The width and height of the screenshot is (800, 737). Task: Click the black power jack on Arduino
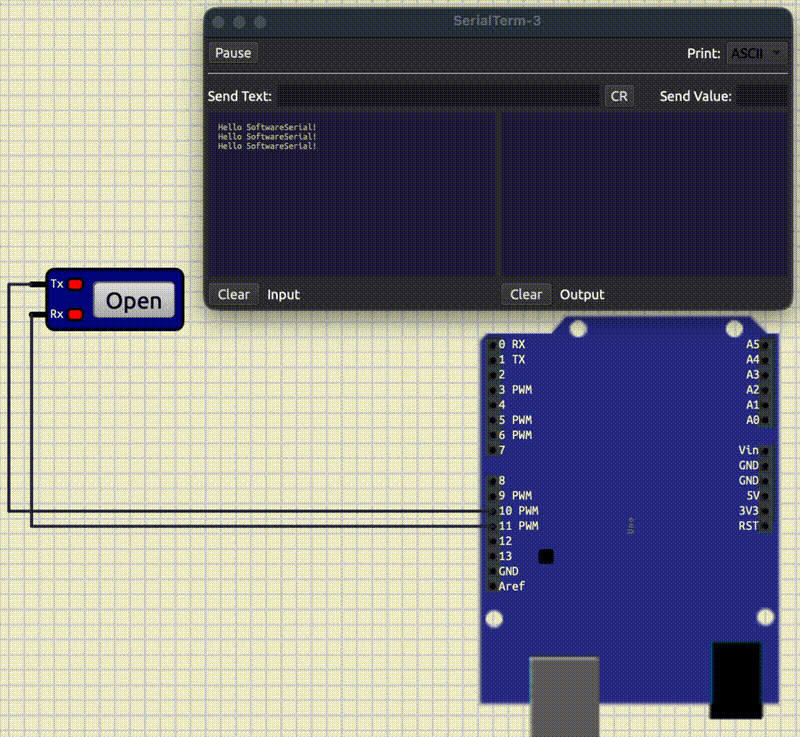tap(735, 680)
